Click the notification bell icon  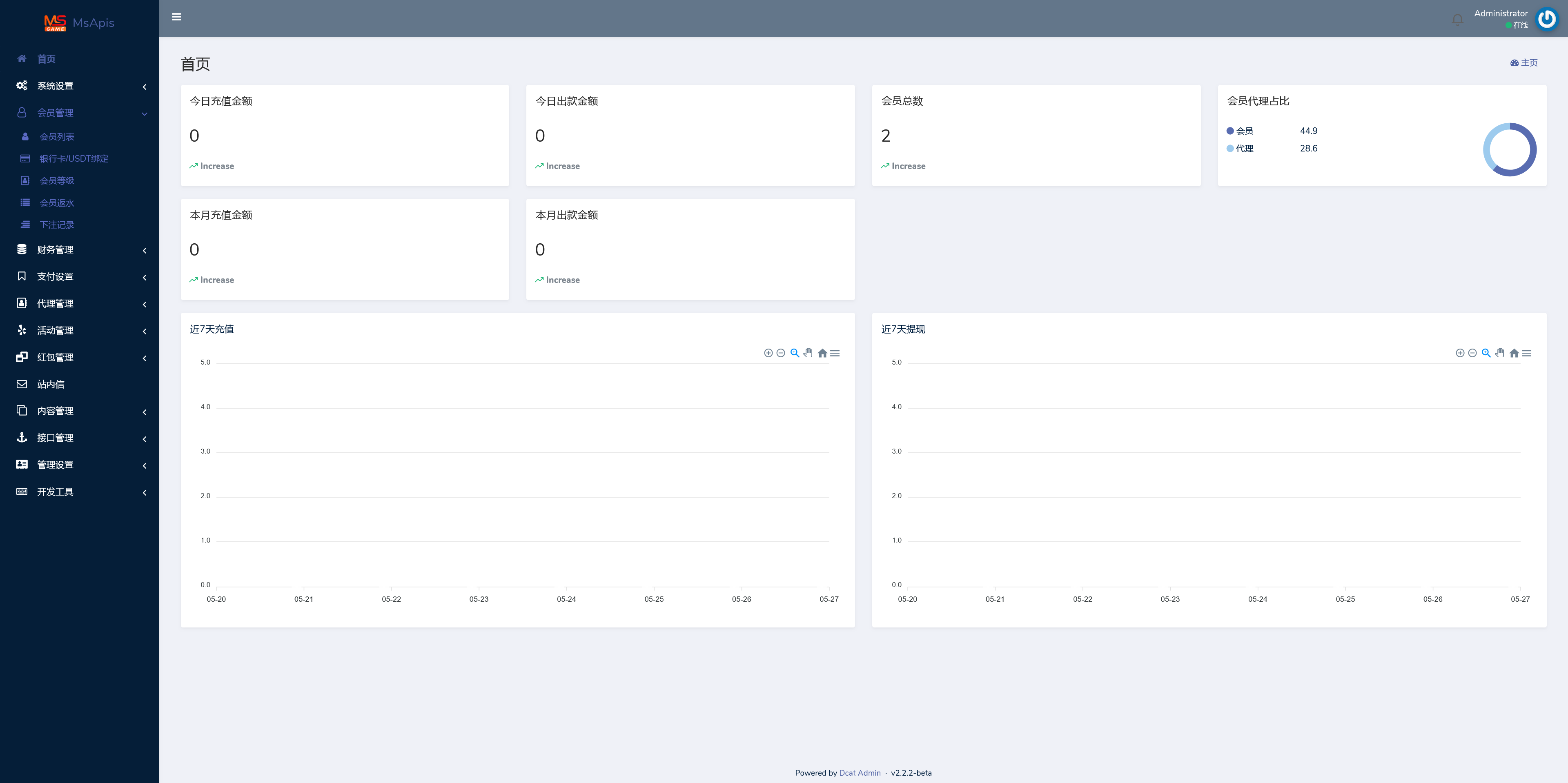pos(1457,20)
